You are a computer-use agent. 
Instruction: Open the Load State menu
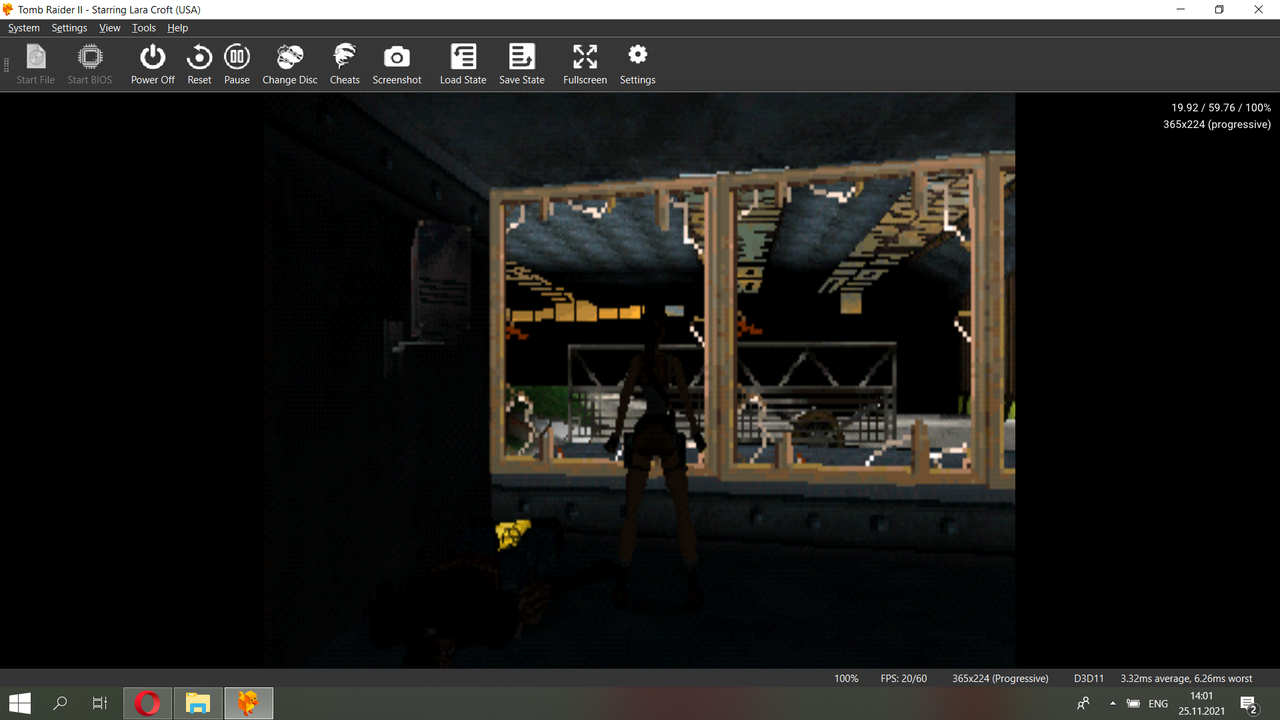pyautogui.click(x=463, y=64)
